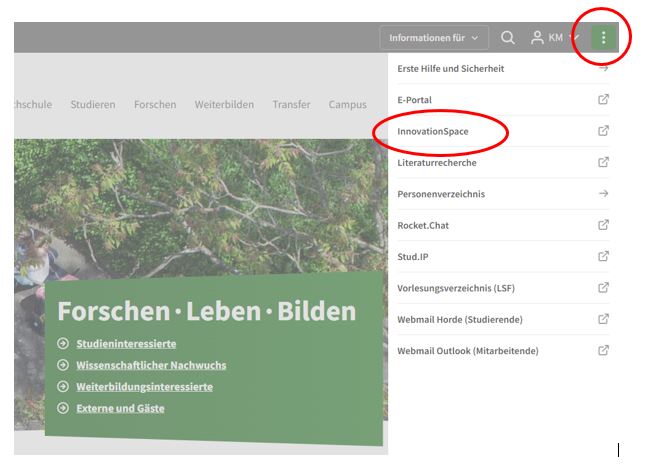Click external link icon beside Stud.IP
The image size is (651, 473).
[x=603, y=256]
